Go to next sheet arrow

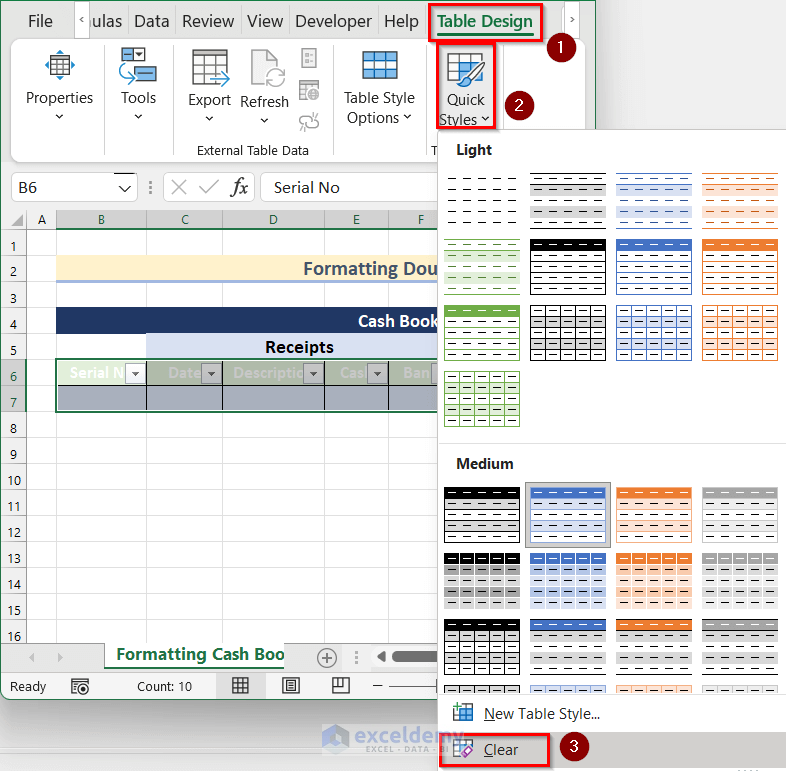pos(60,657)
